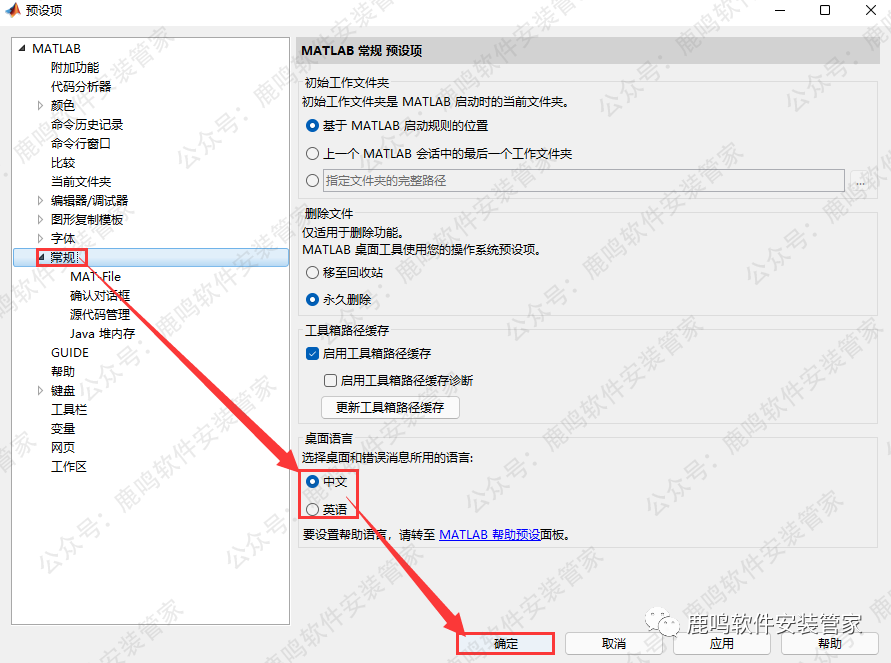Open the MATLAB 帮助预设 link

click(489, 535)
